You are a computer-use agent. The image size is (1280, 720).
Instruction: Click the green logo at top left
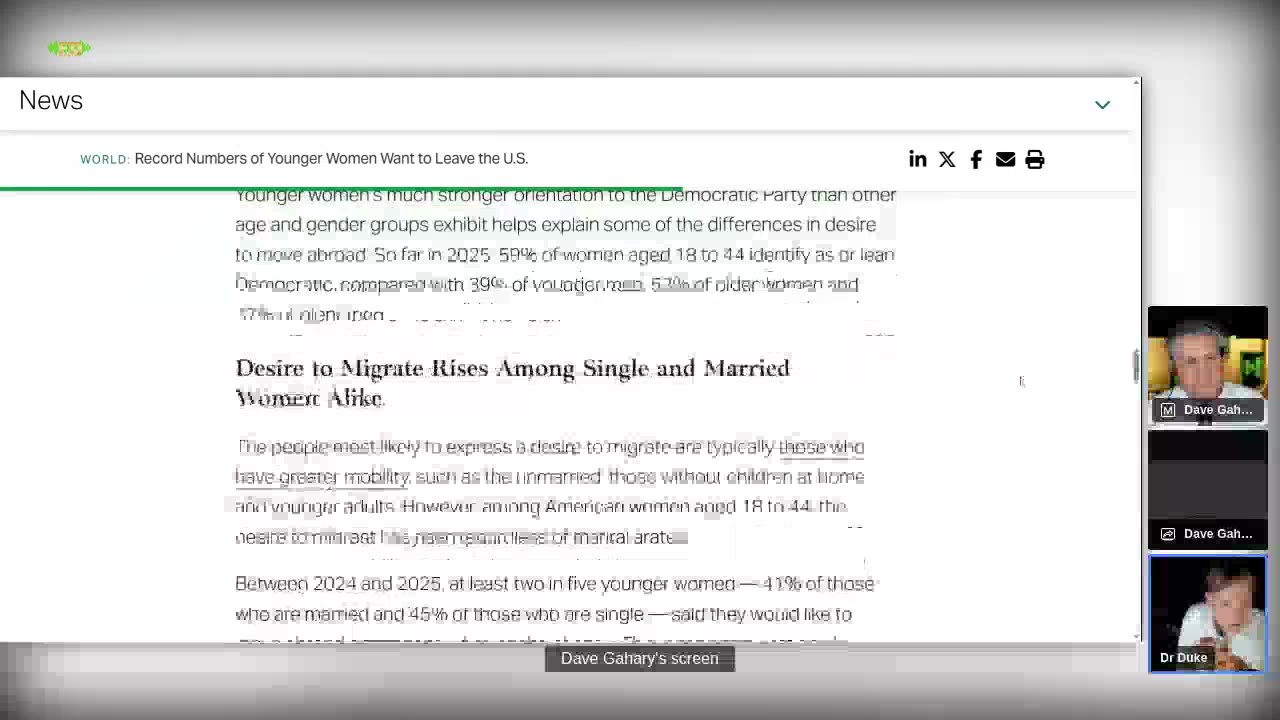(x=69, y=48)
